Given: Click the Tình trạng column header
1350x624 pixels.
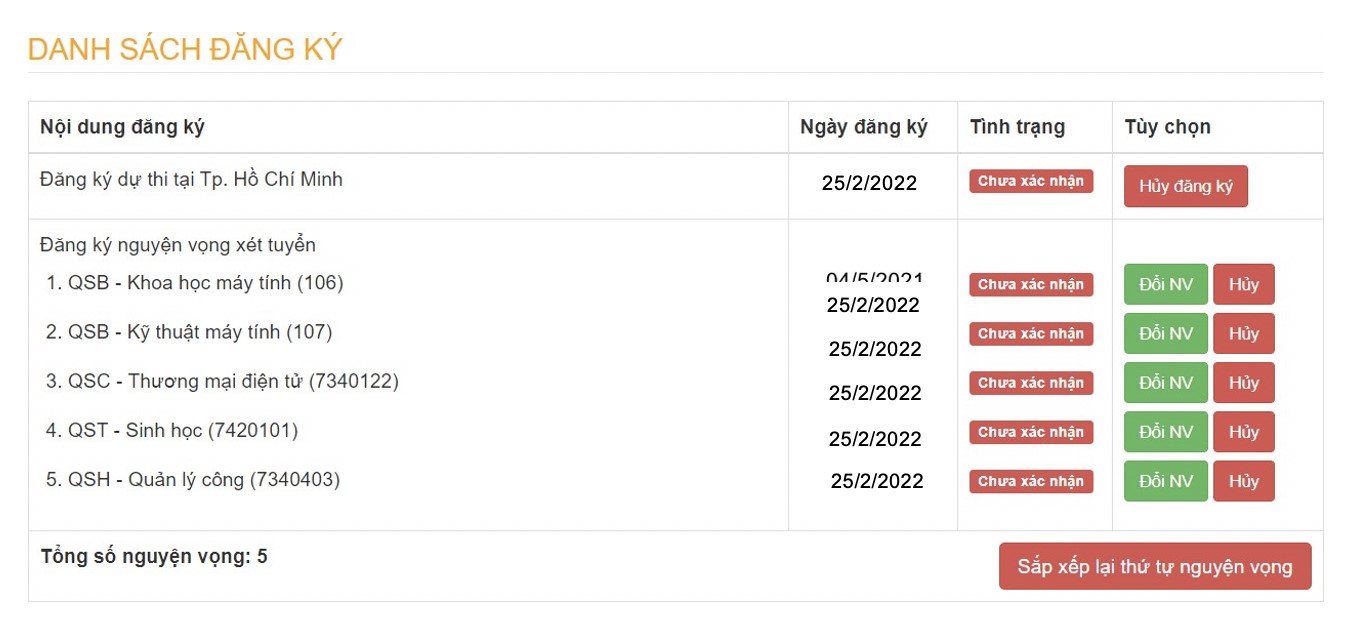Looking at the screenshot, I should point(1017,127).
